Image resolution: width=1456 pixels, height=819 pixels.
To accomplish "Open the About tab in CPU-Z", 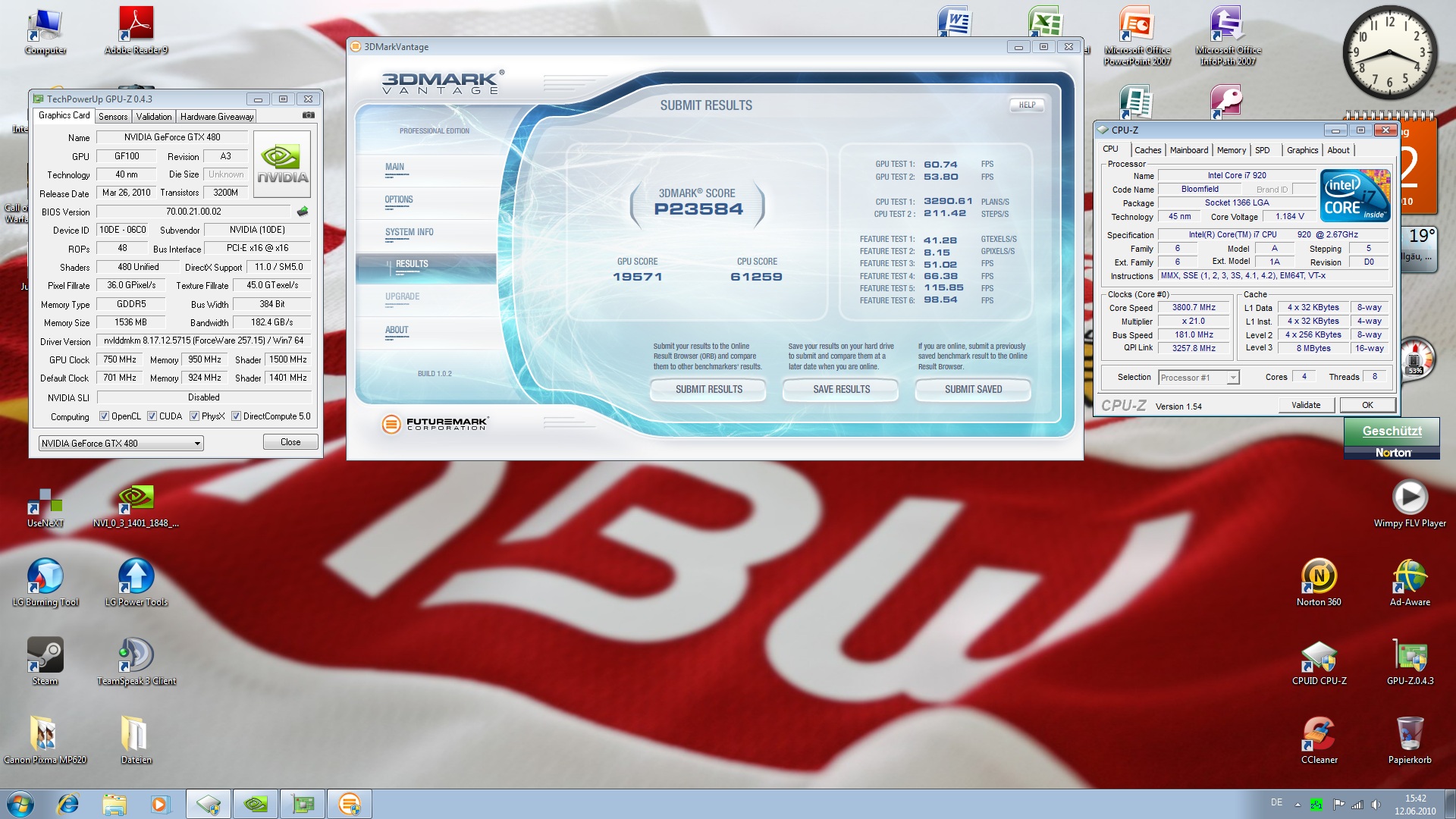I will click(1338, 150).
